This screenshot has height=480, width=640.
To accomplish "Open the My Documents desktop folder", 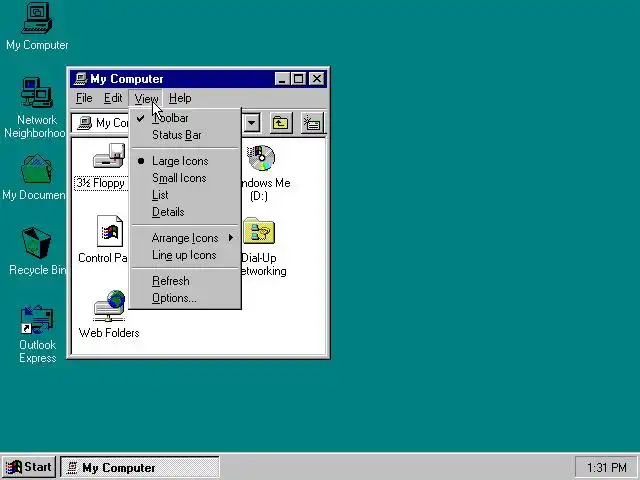I will click(35, 176).
